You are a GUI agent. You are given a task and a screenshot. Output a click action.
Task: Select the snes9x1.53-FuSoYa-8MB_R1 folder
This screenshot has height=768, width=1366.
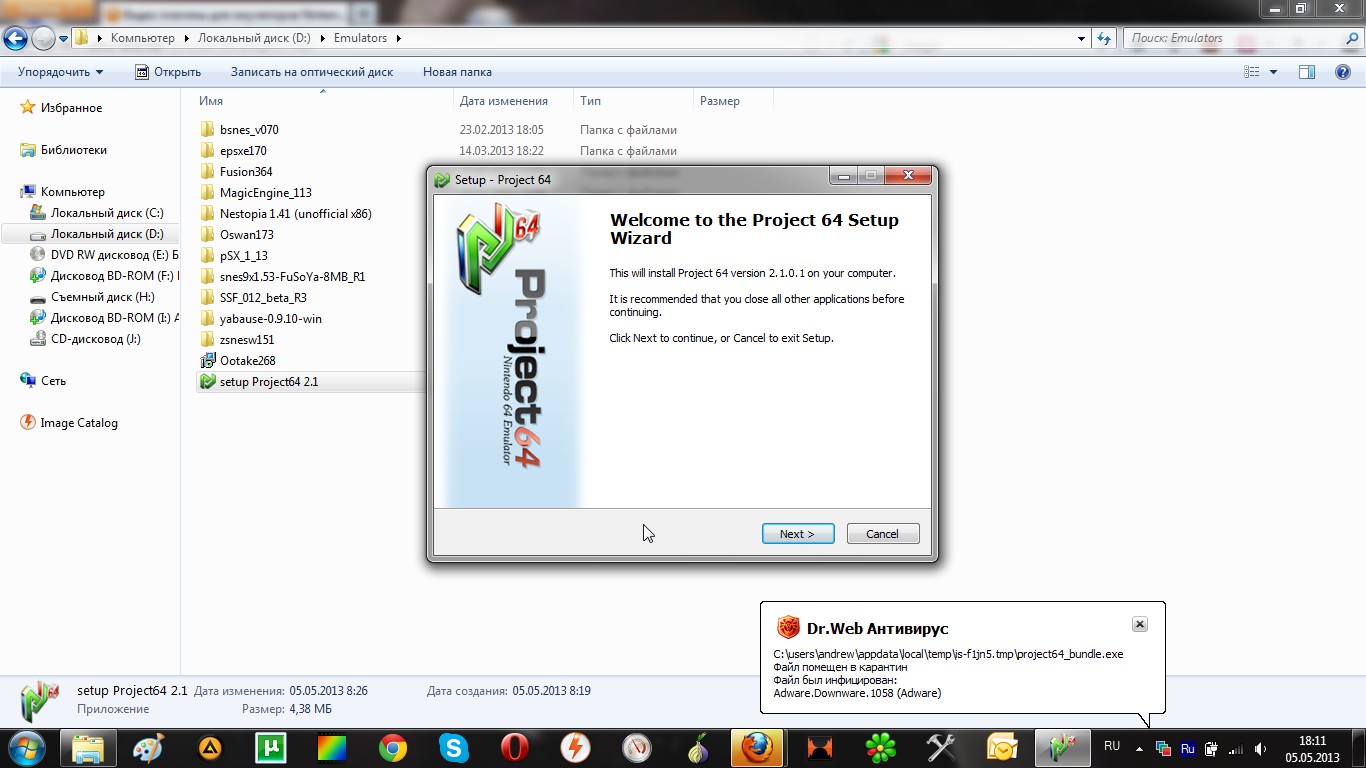[x=292, y=277]
